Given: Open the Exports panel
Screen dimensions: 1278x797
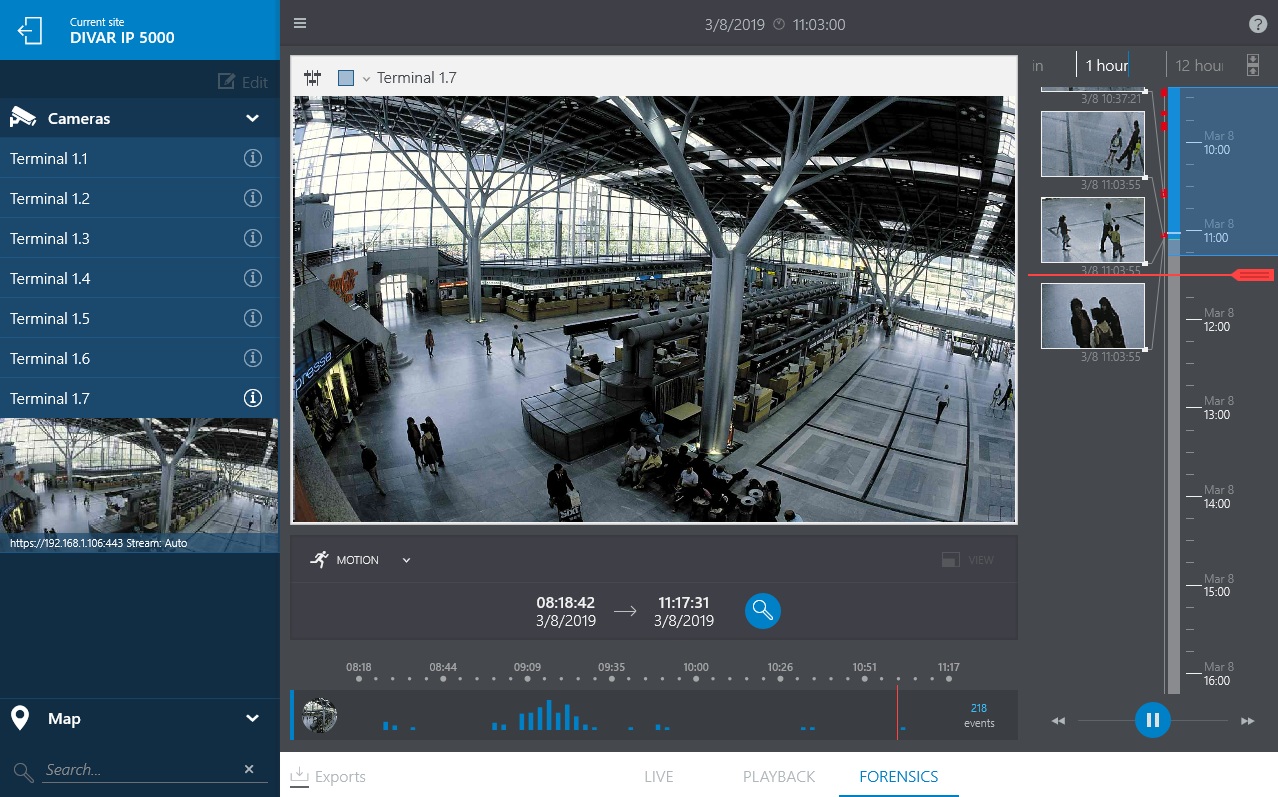Looking at the screenshot, I should [x=328, y=776].
